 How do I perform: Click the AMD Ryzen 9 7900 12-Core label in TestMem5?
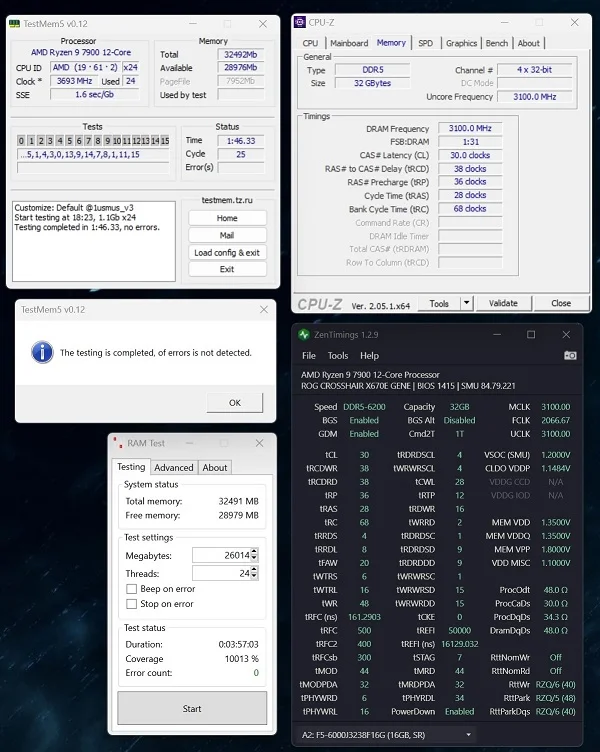coord(81,52)
